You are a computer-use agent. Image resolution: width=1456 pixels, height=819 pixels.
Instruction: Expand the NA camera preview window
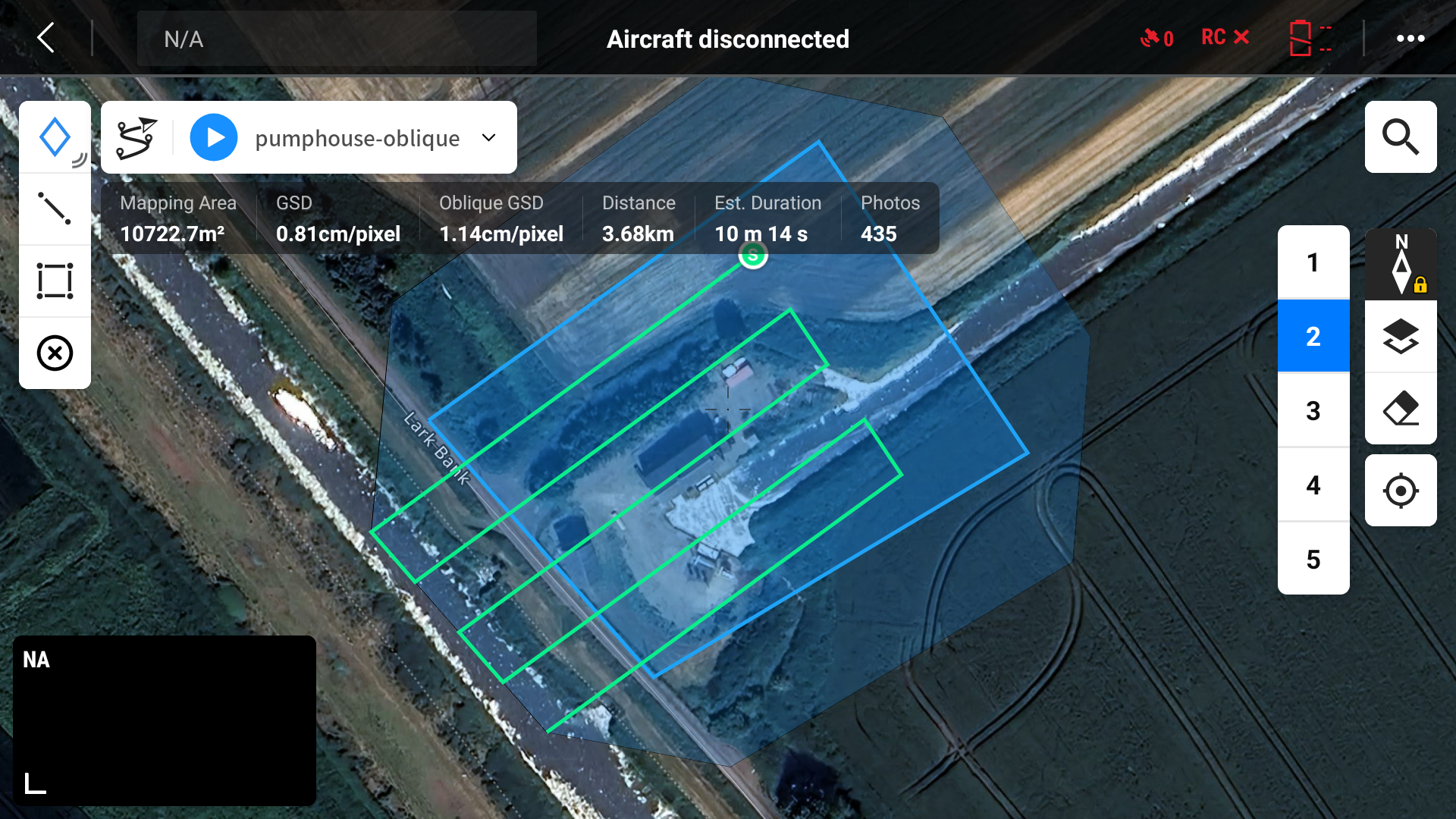click(x=35, y=783)
